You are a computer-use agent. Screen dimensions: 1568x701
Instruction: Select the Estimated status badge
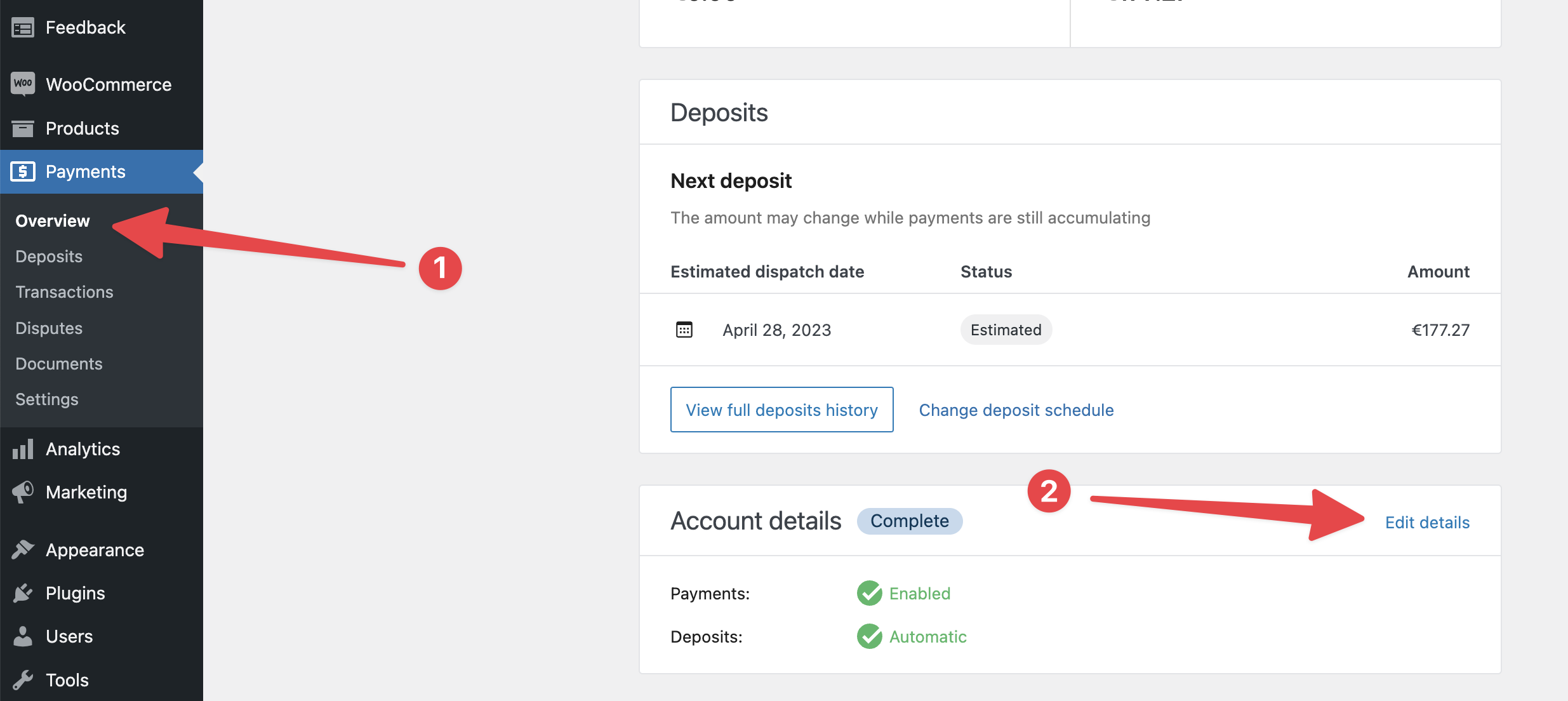pyautogui.click(x=1006, y=330)
